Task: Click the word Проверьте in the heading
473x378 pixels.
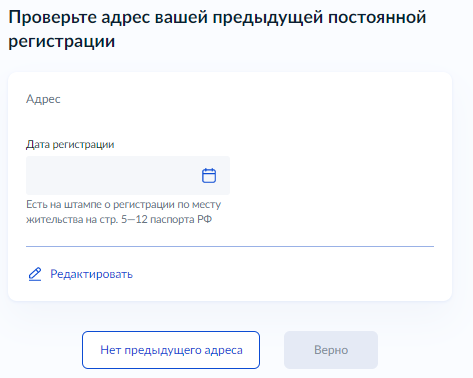Action: [53, 17]
